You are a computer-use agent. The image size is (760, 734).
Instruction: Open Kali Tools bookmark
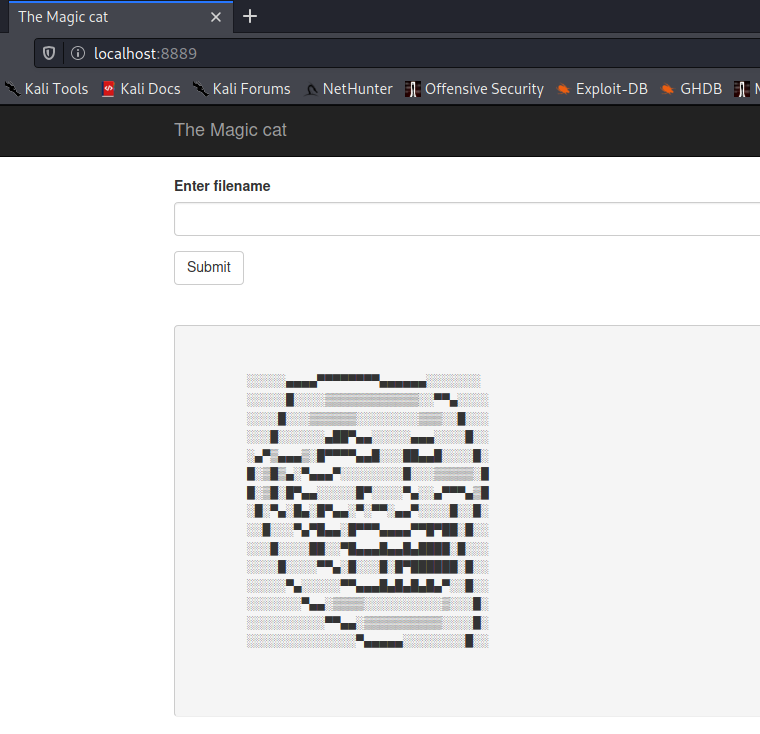pos(47,89)
